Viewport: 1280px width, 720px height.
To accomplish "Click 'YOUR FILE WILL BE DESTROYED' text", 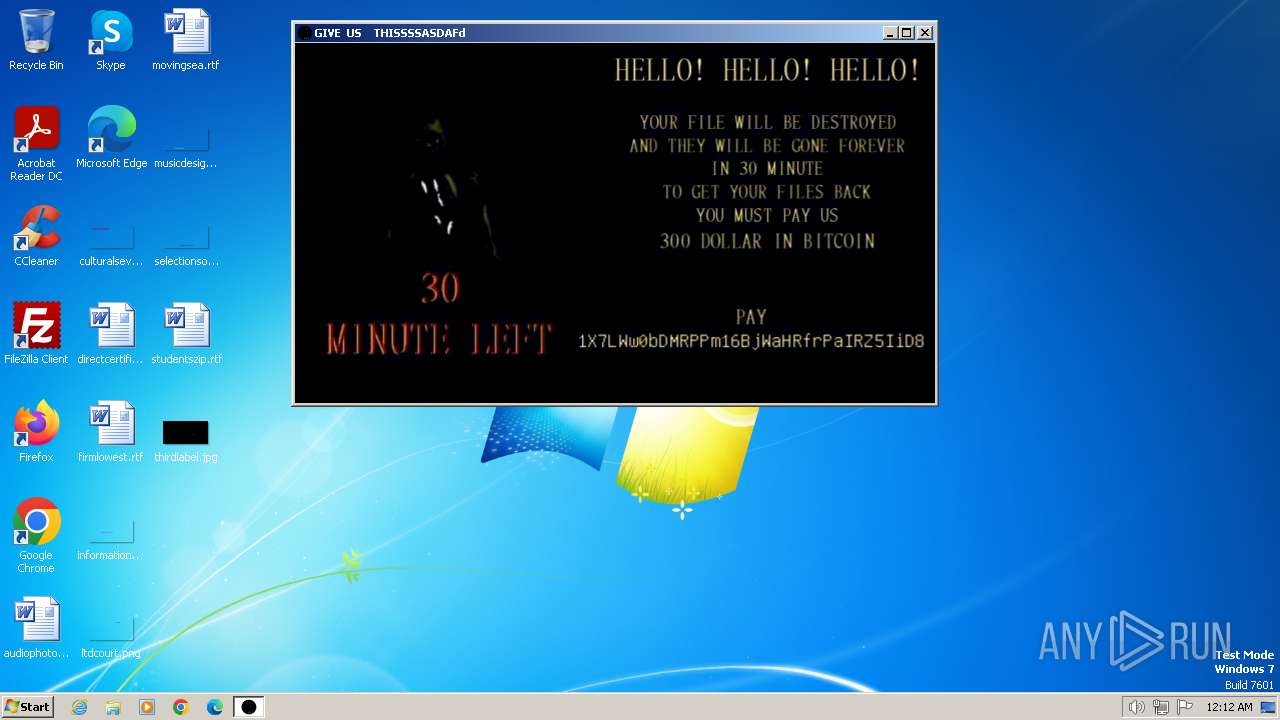I will click(x=768, y=123).
